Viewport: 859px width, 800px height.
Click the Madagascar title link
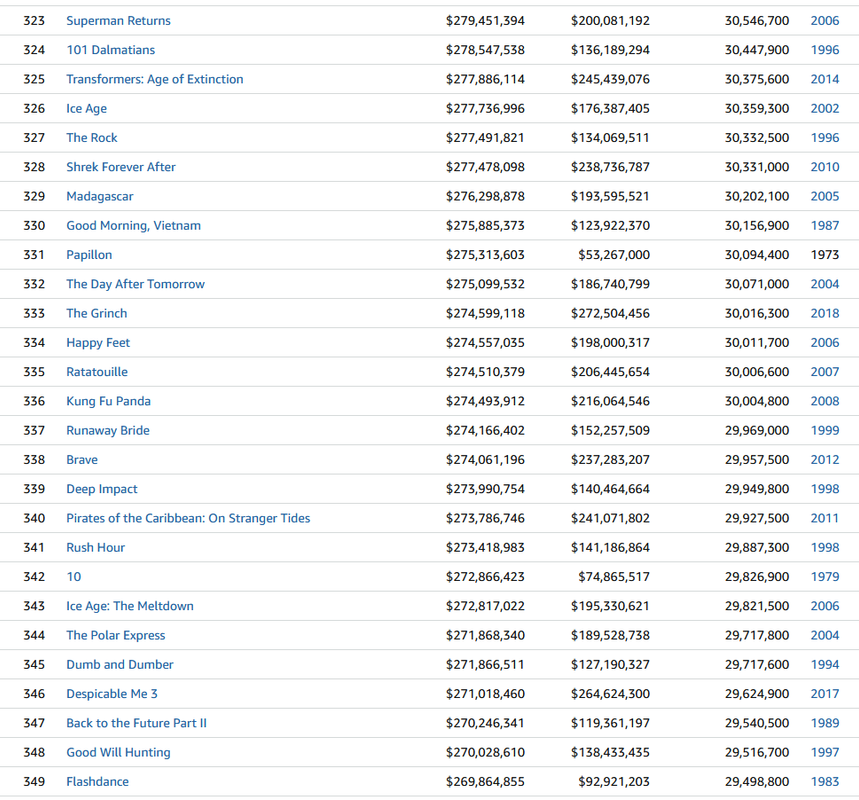click(x=100, y=196)
